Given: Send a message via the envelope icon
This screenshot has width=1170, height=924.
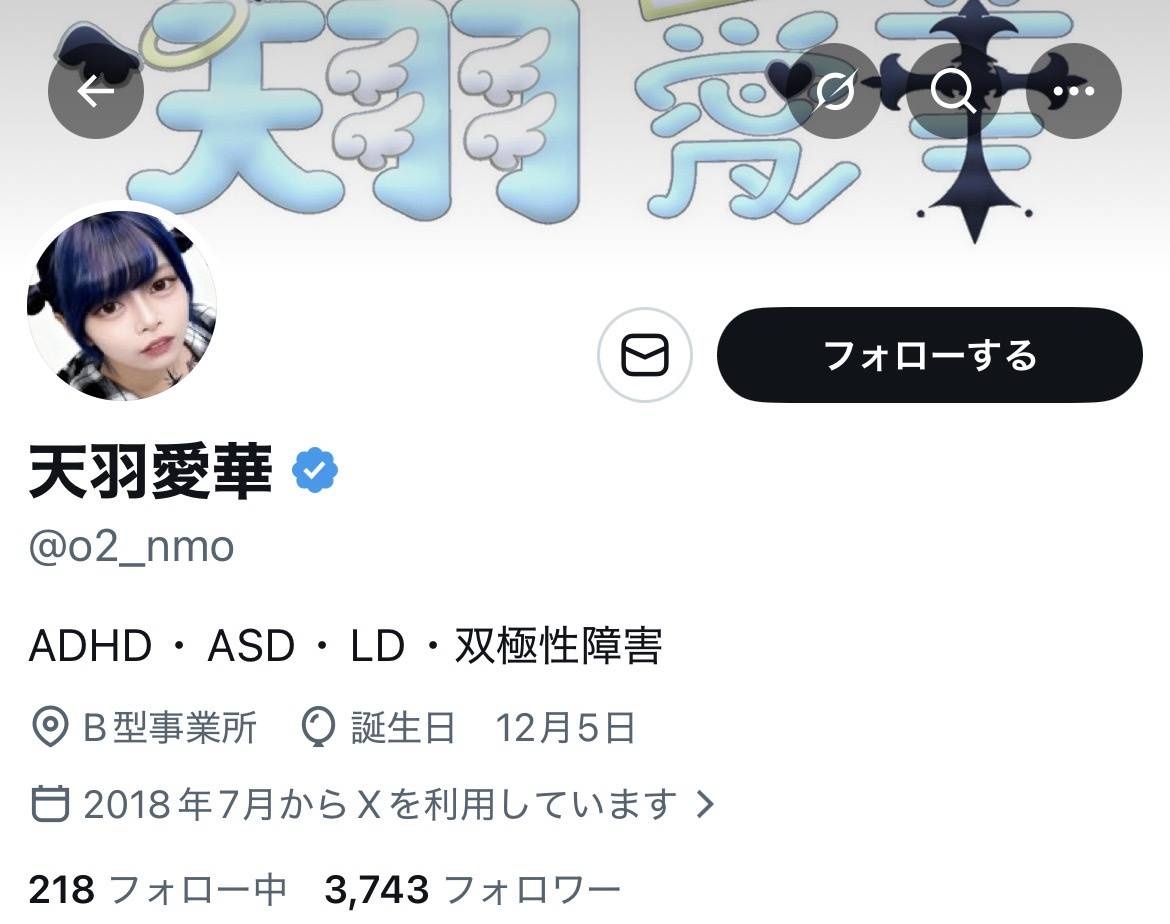Looking at the screenshot, I should pos(645,355).
